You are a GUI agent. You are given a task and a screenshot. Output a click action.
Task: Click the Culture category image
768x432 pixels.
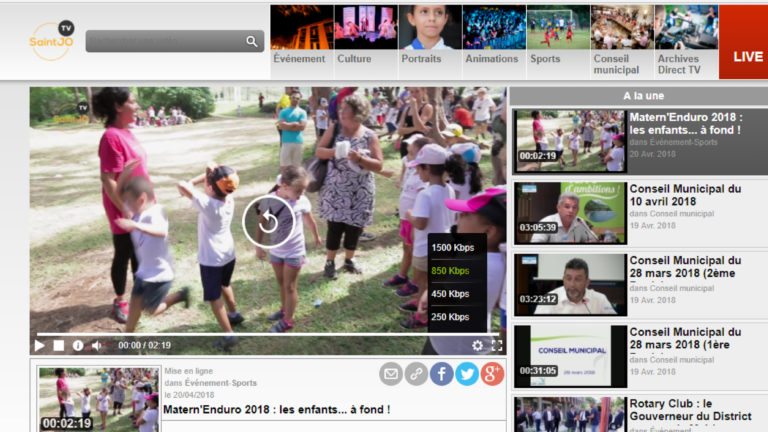pos(366,27)
